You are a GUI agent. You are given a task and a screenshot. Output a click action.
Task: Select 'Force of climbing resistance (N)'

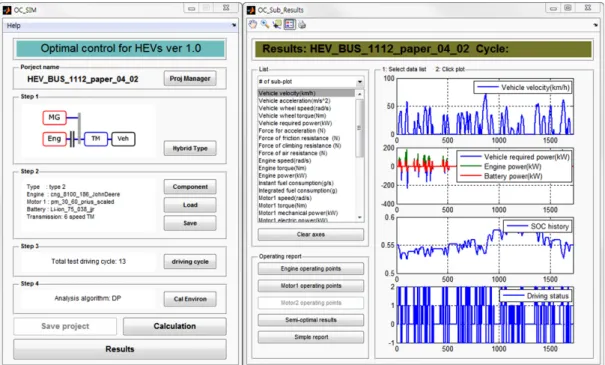306,145
